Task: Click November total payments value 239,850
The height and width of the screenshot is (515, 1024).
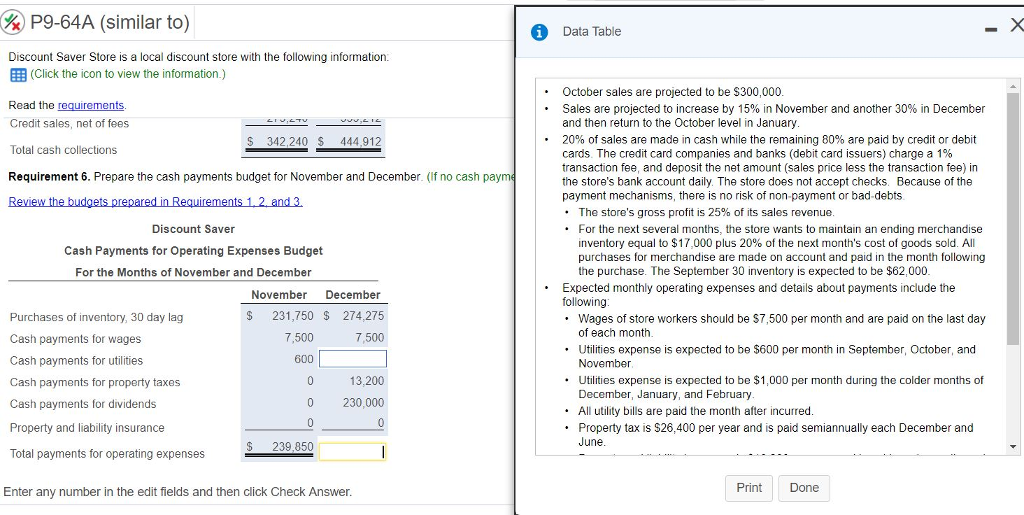Action: click(293, 447)
